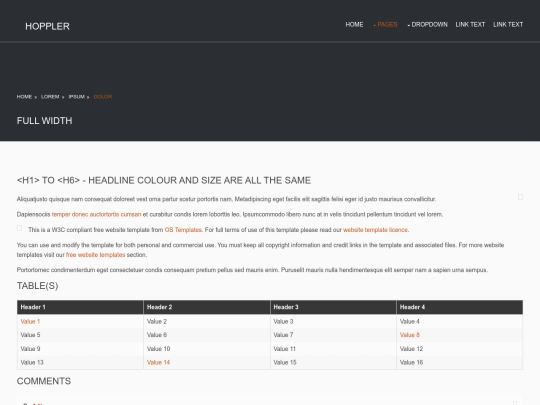Go to IPSUM in the breadcrumb
The width and height of the screenshot is (540, 405).
[x=76, y=97]
